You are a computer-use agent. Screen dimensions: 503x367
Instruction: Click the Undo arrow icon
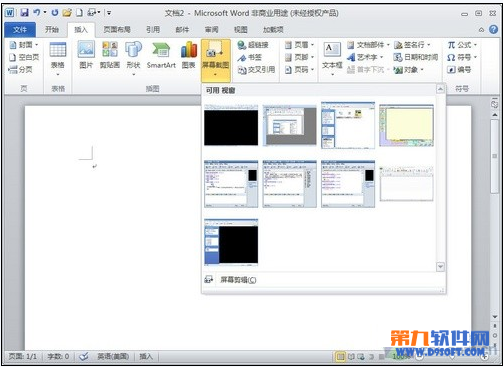point(37,13)
